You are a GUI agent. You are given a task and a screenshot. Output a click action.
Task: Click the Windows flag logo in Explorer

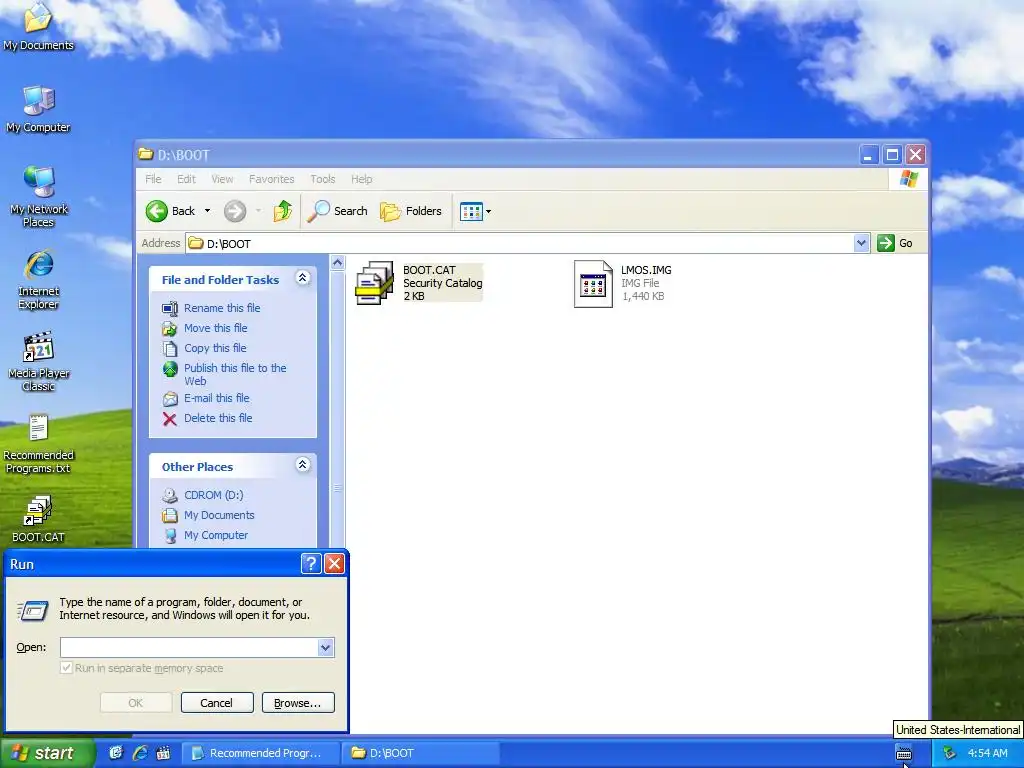[908, 178]
